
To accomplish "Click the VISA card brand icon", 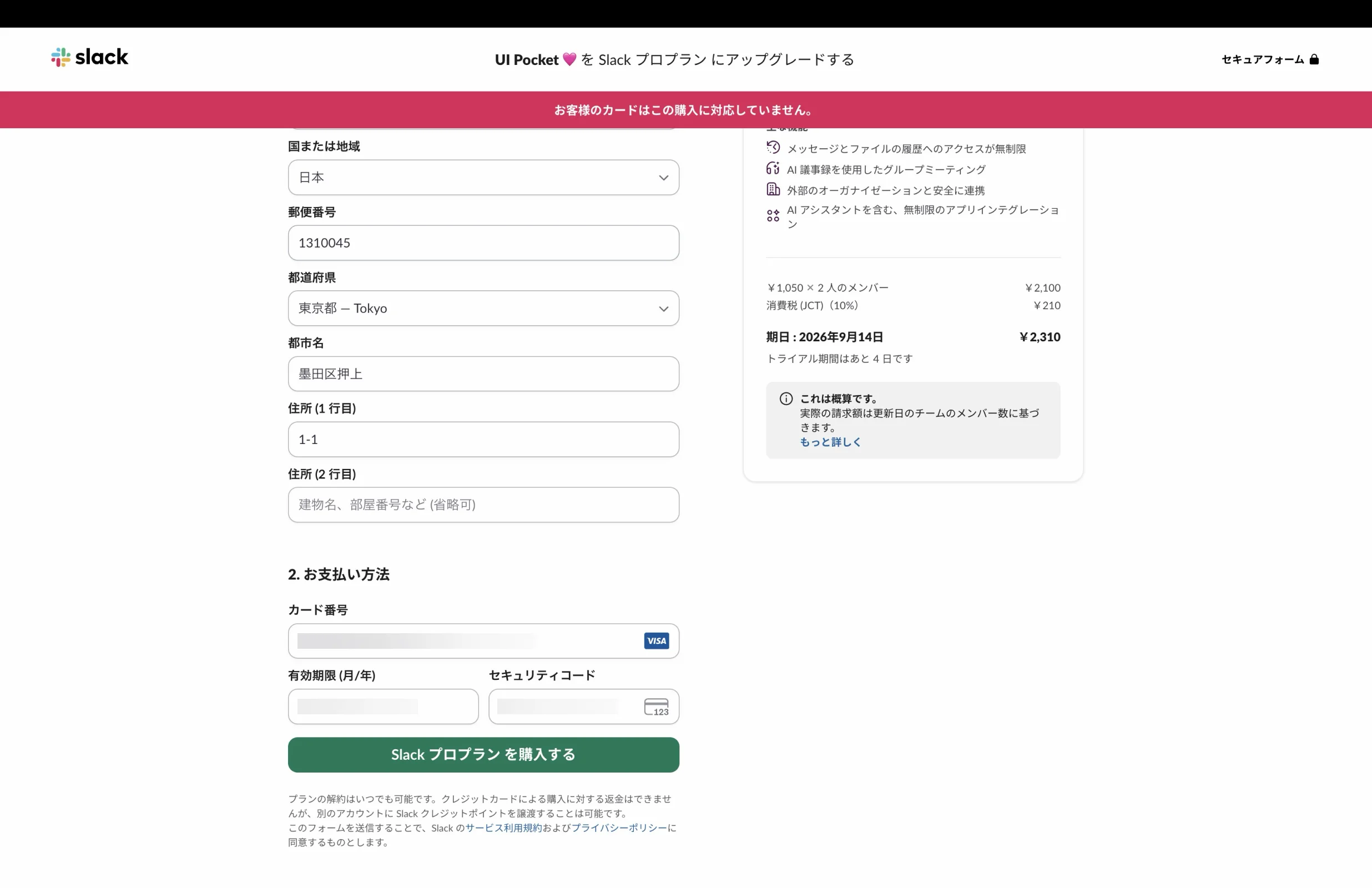I will (x=657, y=640).
